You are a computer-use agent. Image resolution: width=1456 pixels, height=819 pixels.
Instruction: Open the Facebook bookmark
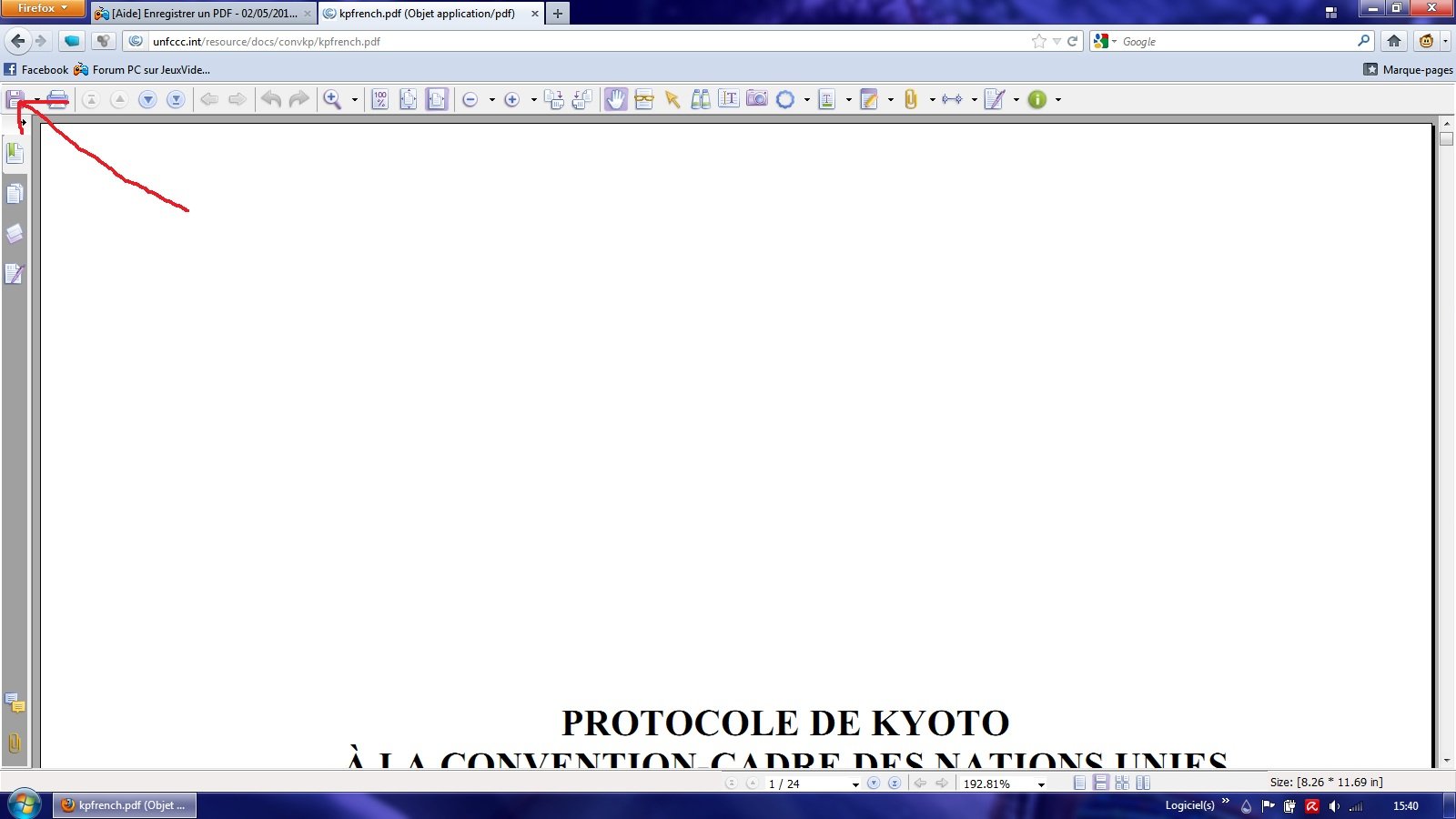36,69
